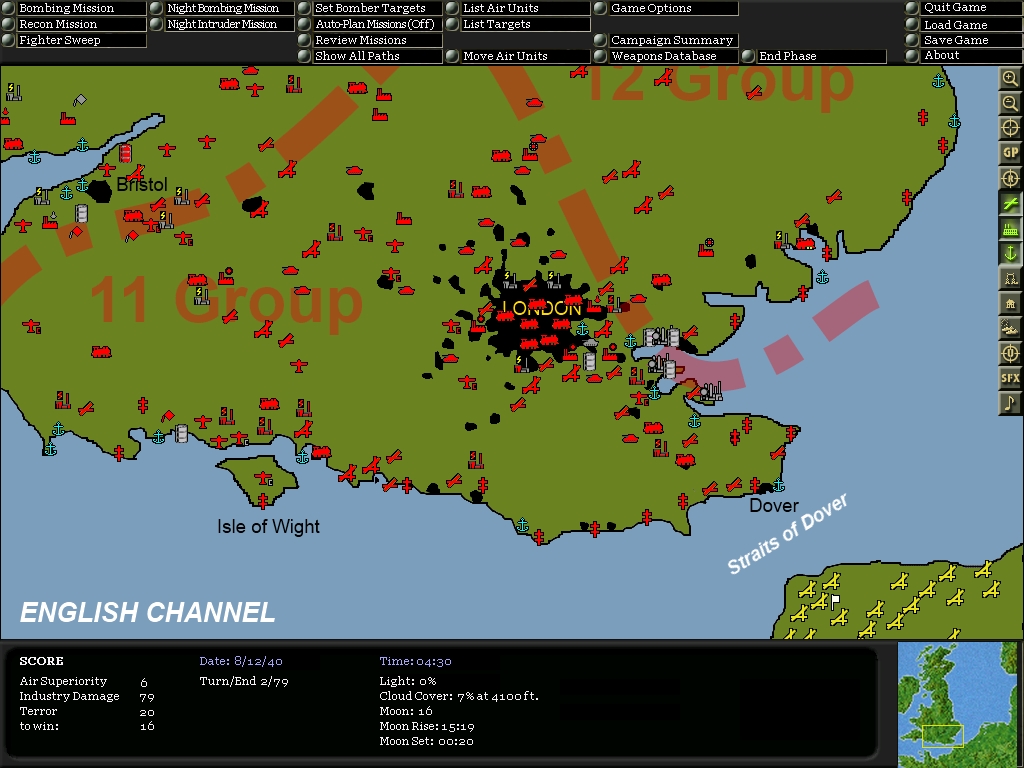
Task: Click the Terror score line
Action: [x=86, y=711]
